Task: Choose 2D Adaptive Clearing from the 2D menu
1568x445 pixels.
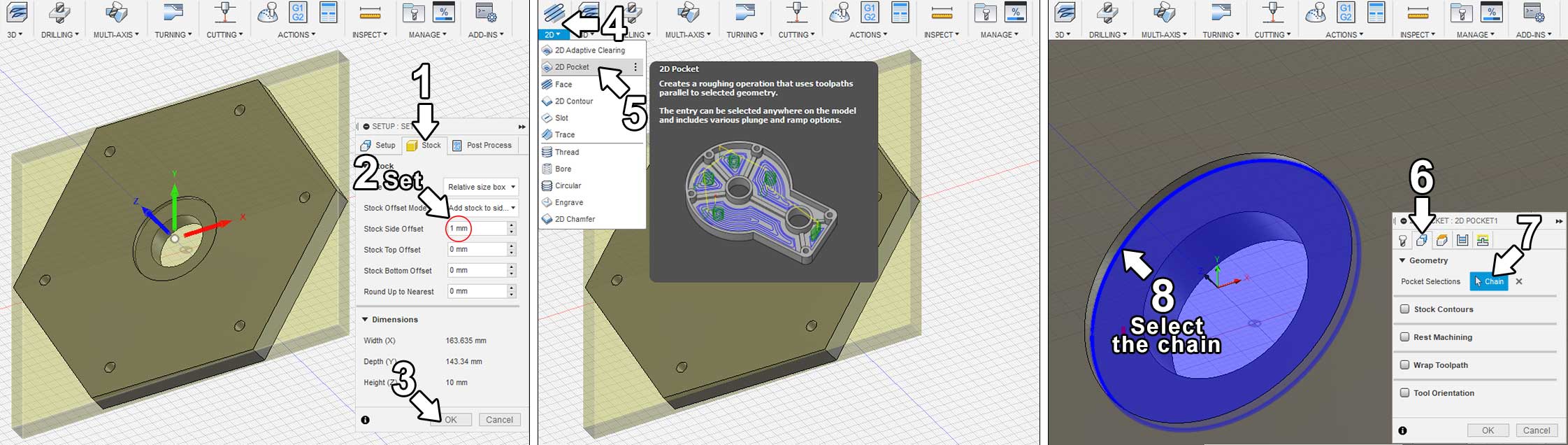Action: (x=591, y=50)
